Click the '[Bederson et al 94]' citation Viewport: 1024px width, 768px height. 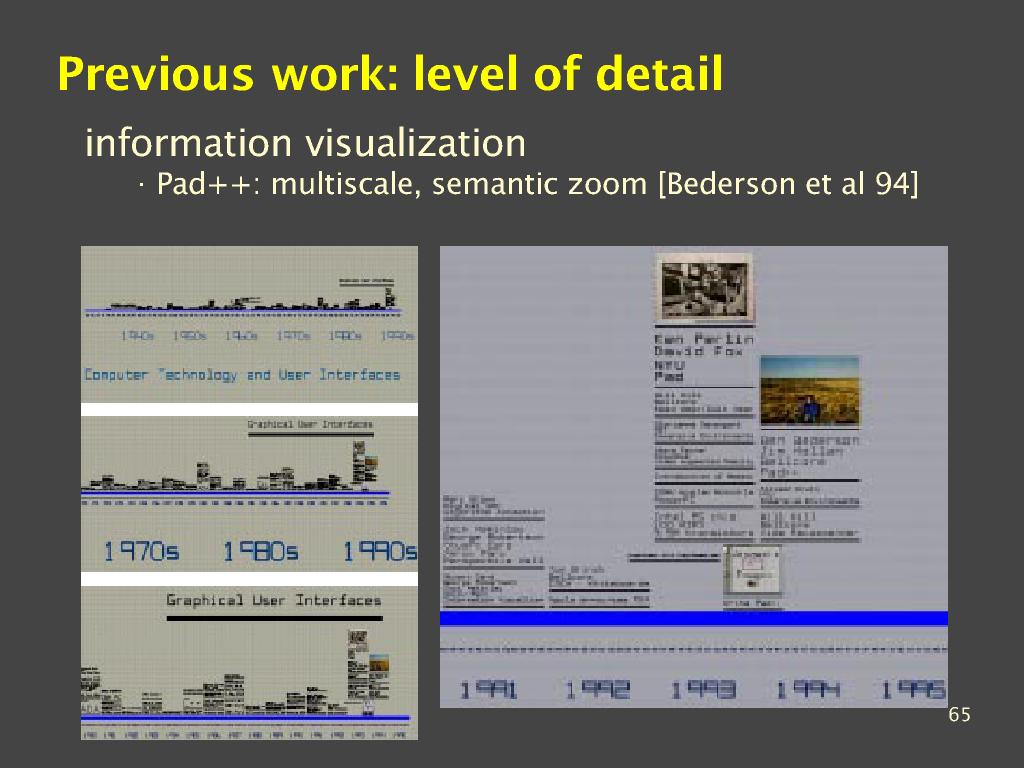(787, 185)
